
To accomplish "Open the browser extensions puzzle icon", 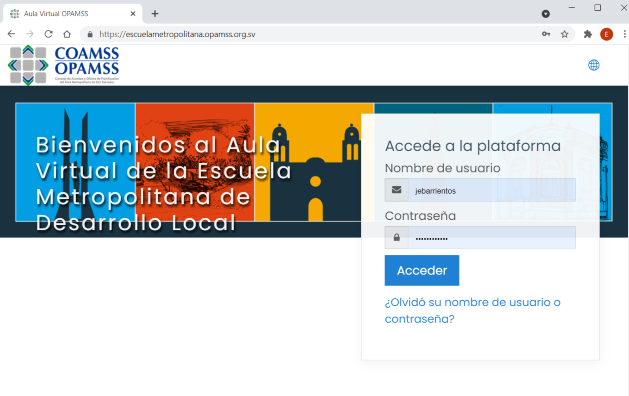I will pyautogui.click(x=588, y=34).
